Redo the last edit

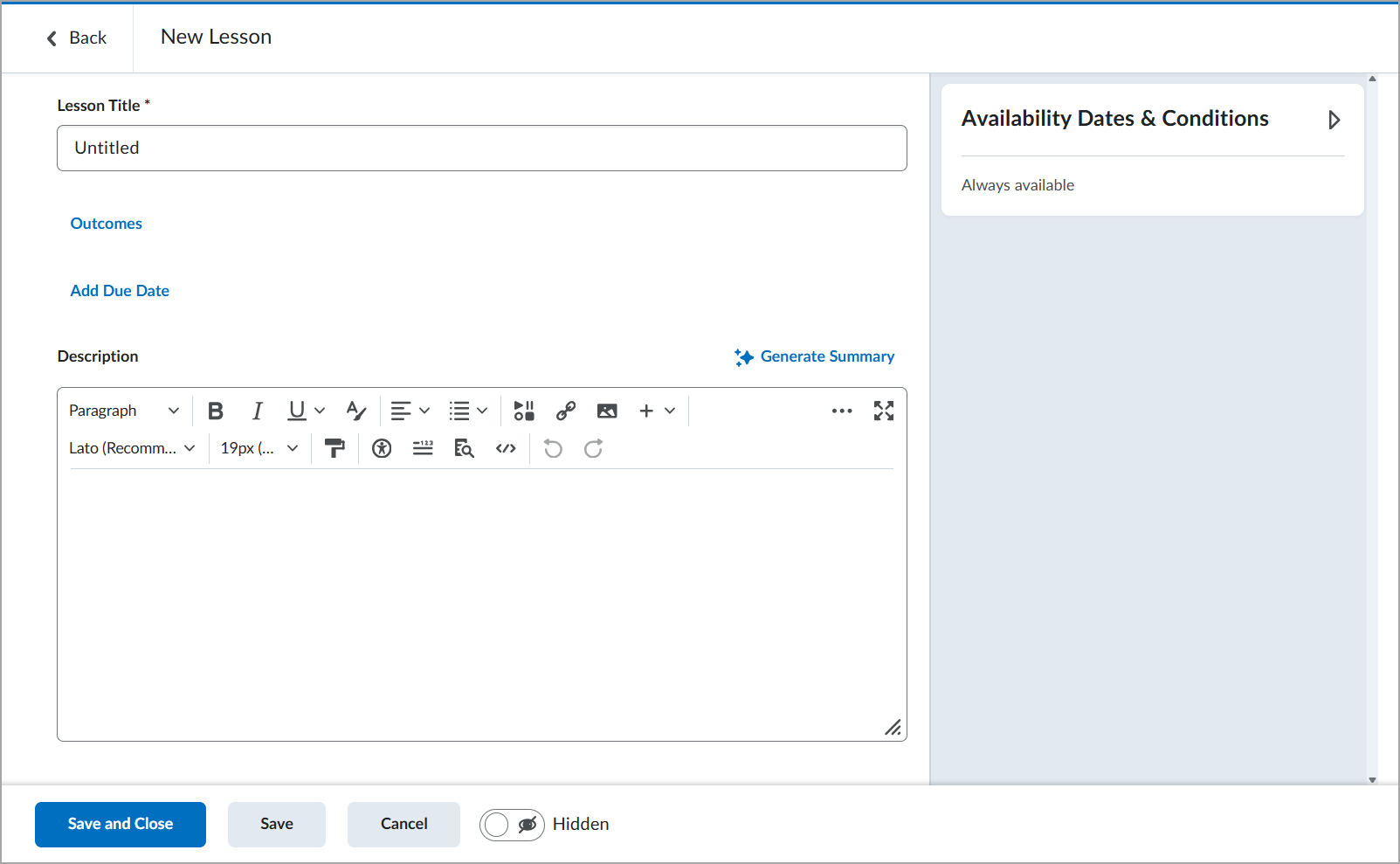pos(594,448)
